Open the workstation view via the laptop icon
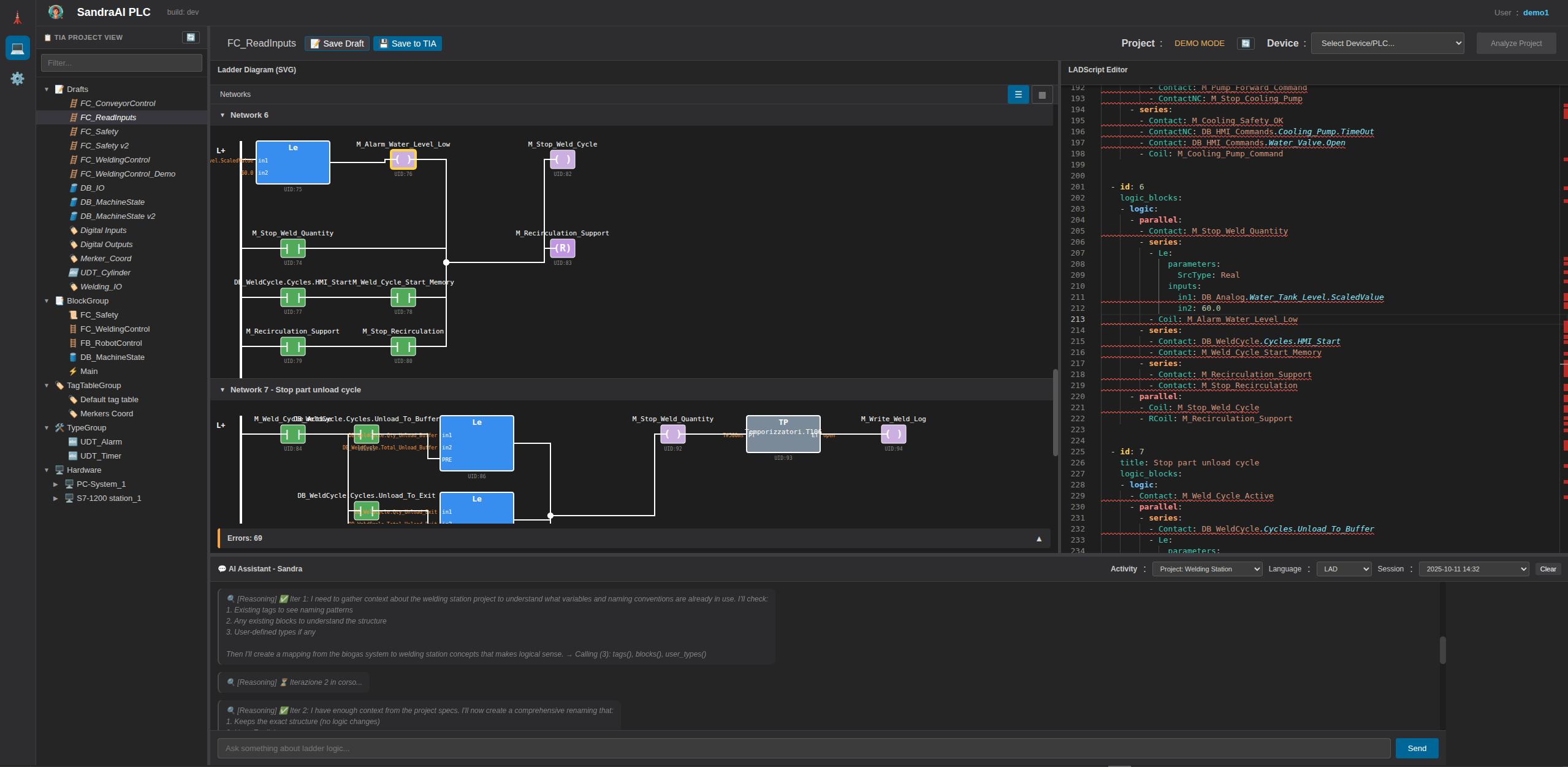Image resolution: width=1568 pixels, height=767 pixels. click(x=17, y=48)
